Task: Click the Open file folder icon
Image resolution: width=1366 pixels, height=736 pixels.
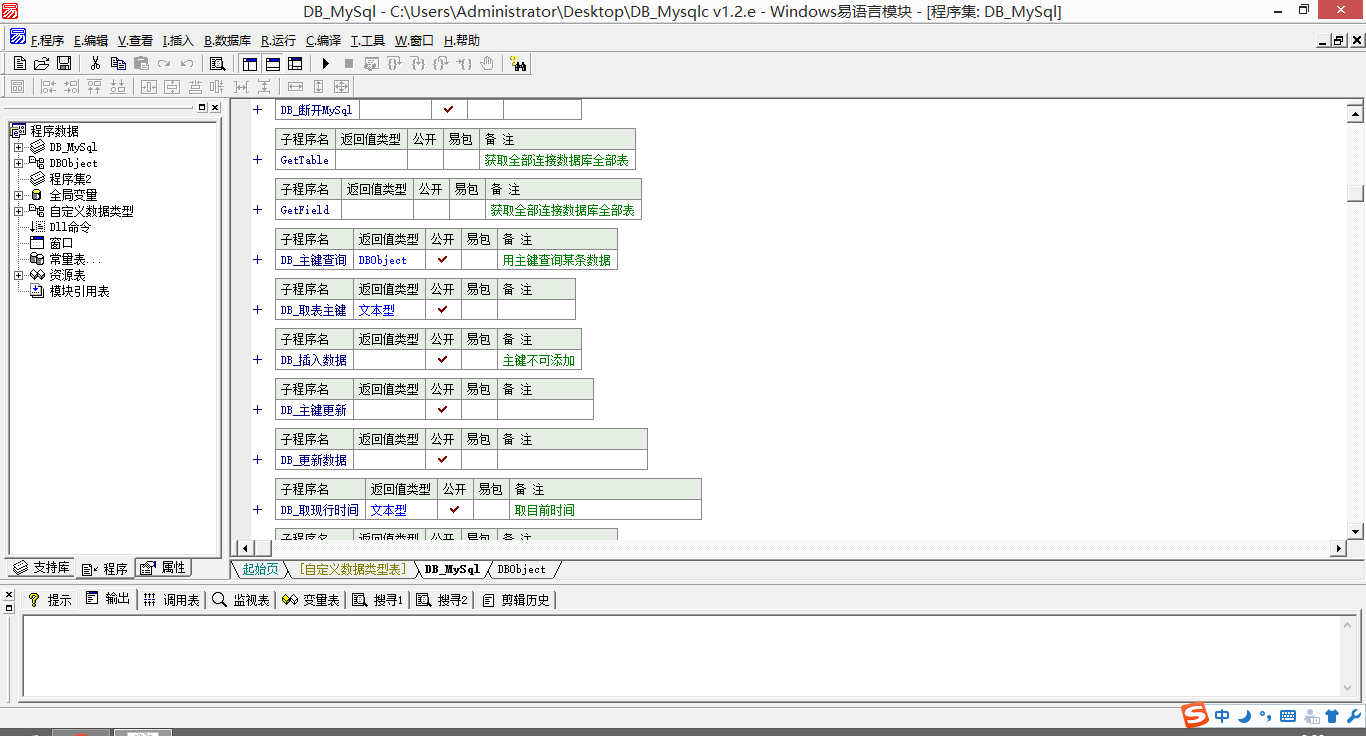Action: [x=41, y=63]
